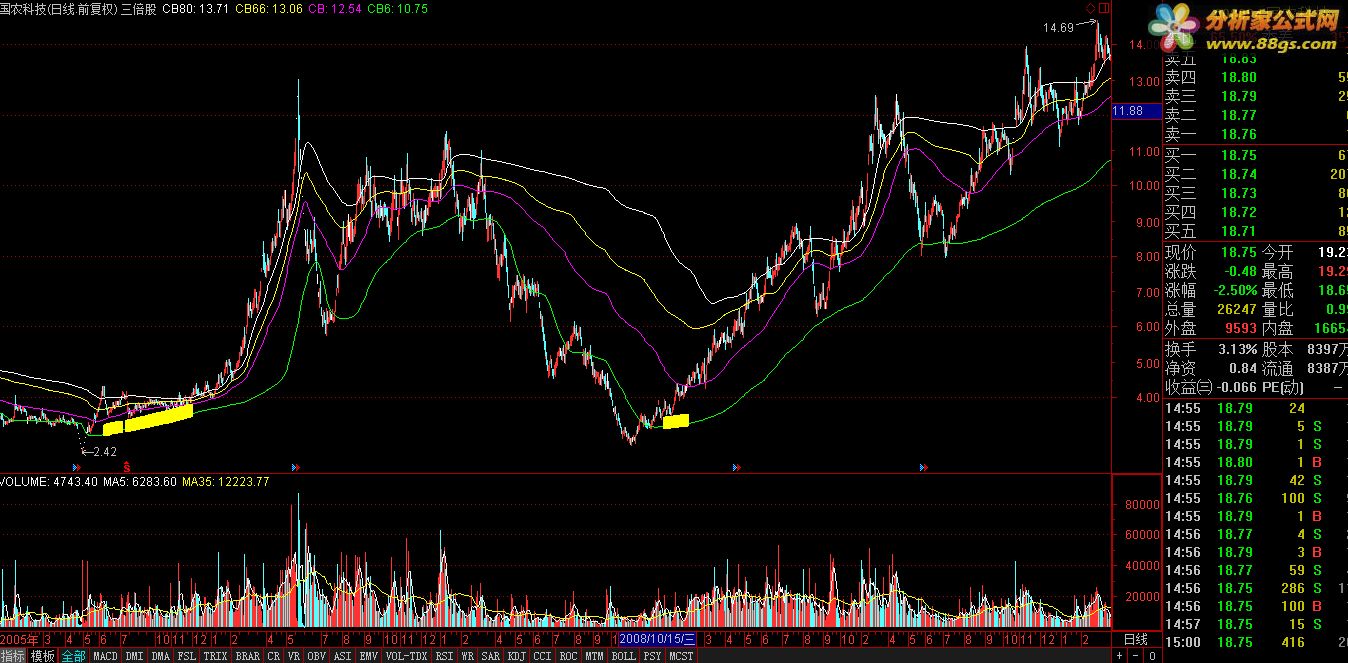Switch to the 模板 tab
The image size is (1348, 663).
42,656
